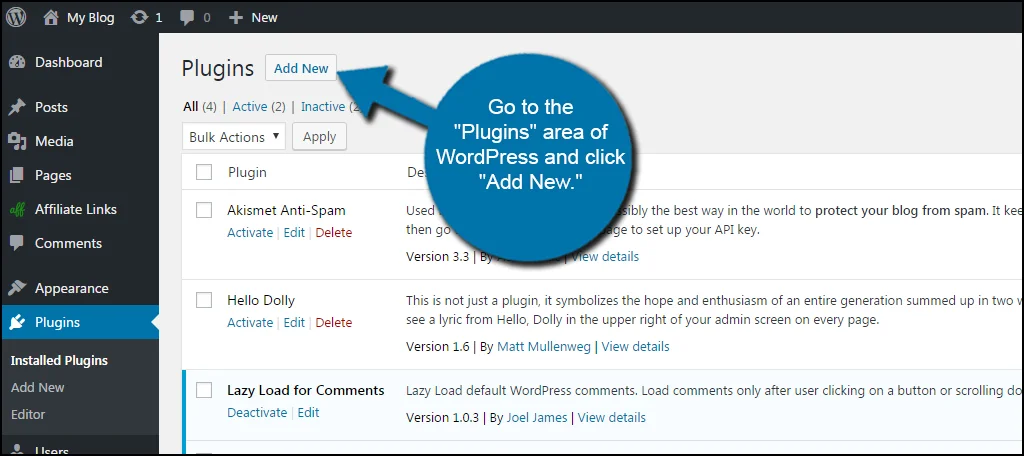Click Edit under Lazy Load for Comments
Screen dimensions: 1024x456
[308, 413]
